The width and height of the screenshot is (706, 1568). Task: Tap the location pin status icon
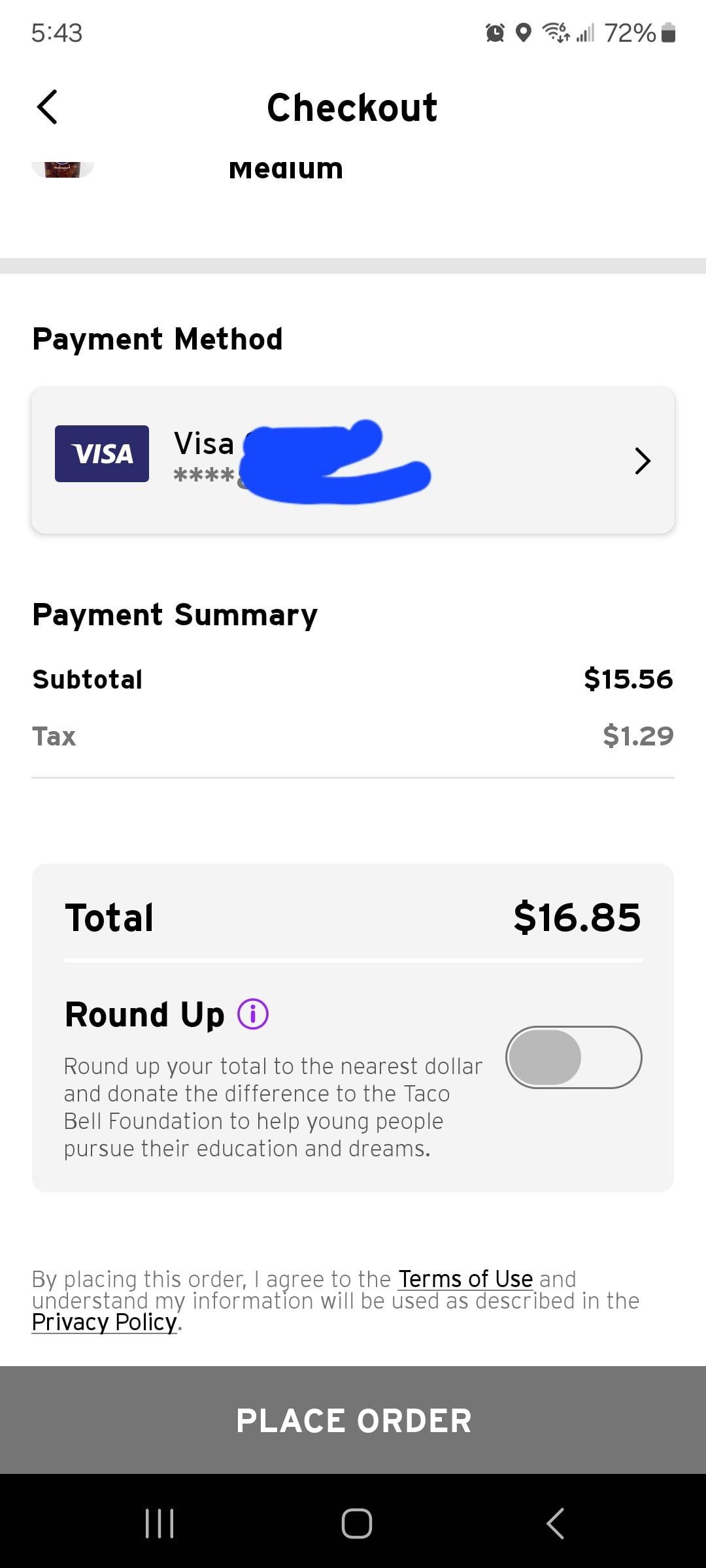pyautogui.click(x=523, y=33)
